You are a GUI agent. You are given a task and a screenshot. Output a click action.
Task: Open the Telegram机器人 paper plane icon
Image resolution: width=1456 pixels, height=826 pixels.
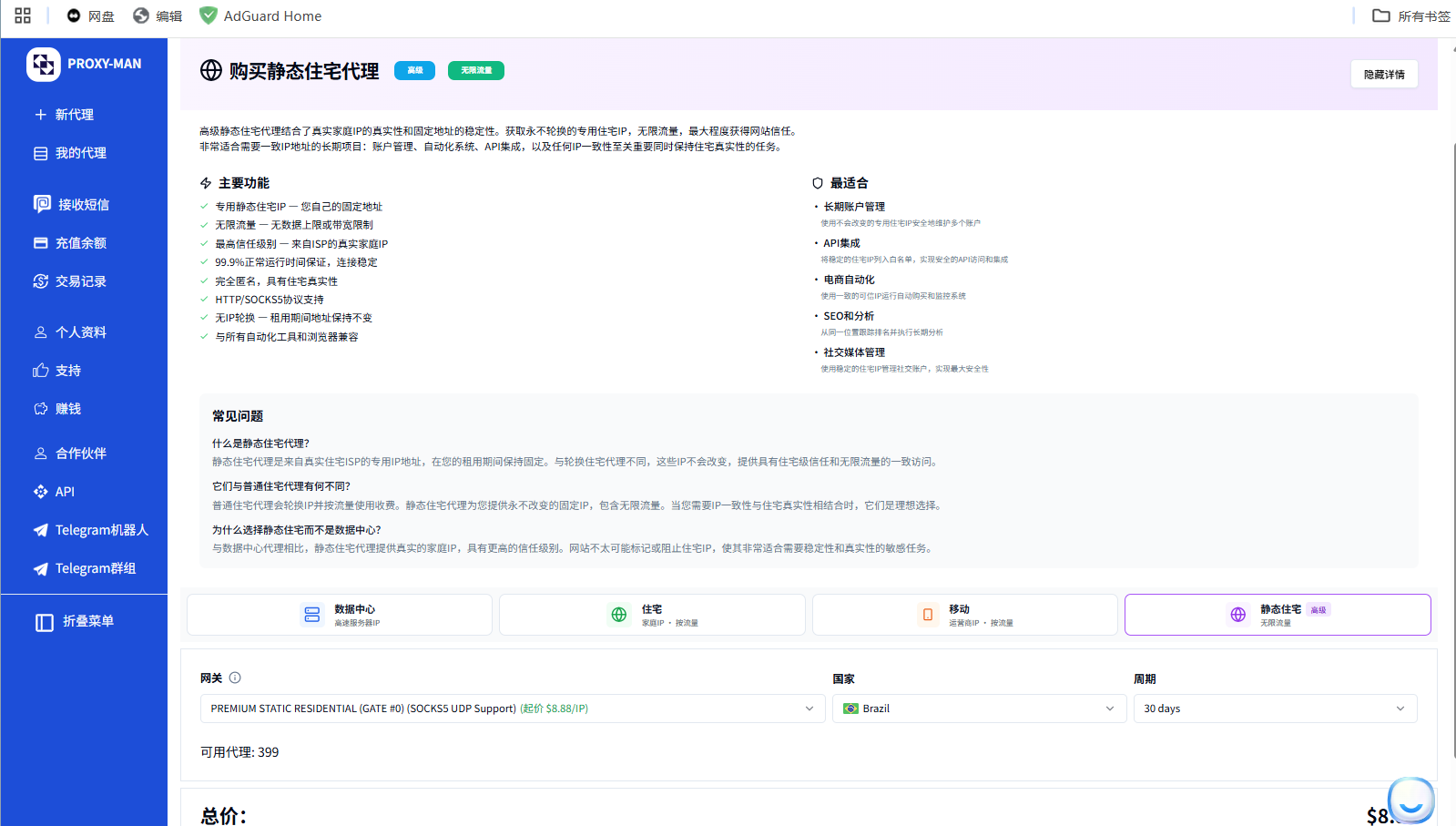[41, 530]
